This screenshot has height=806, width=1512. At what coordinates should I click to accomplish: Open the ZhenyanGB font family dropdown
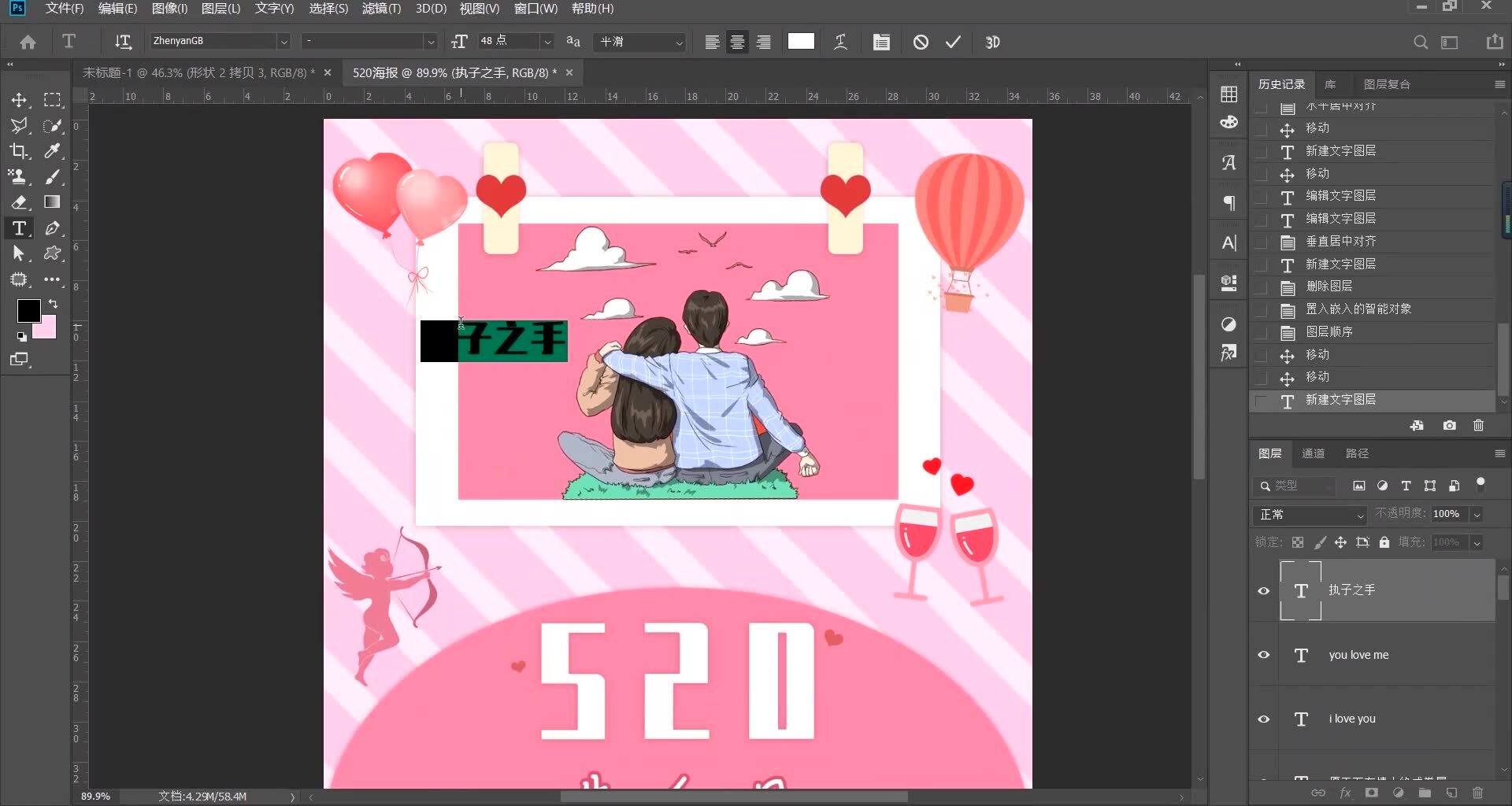click(x=283, y=42)
